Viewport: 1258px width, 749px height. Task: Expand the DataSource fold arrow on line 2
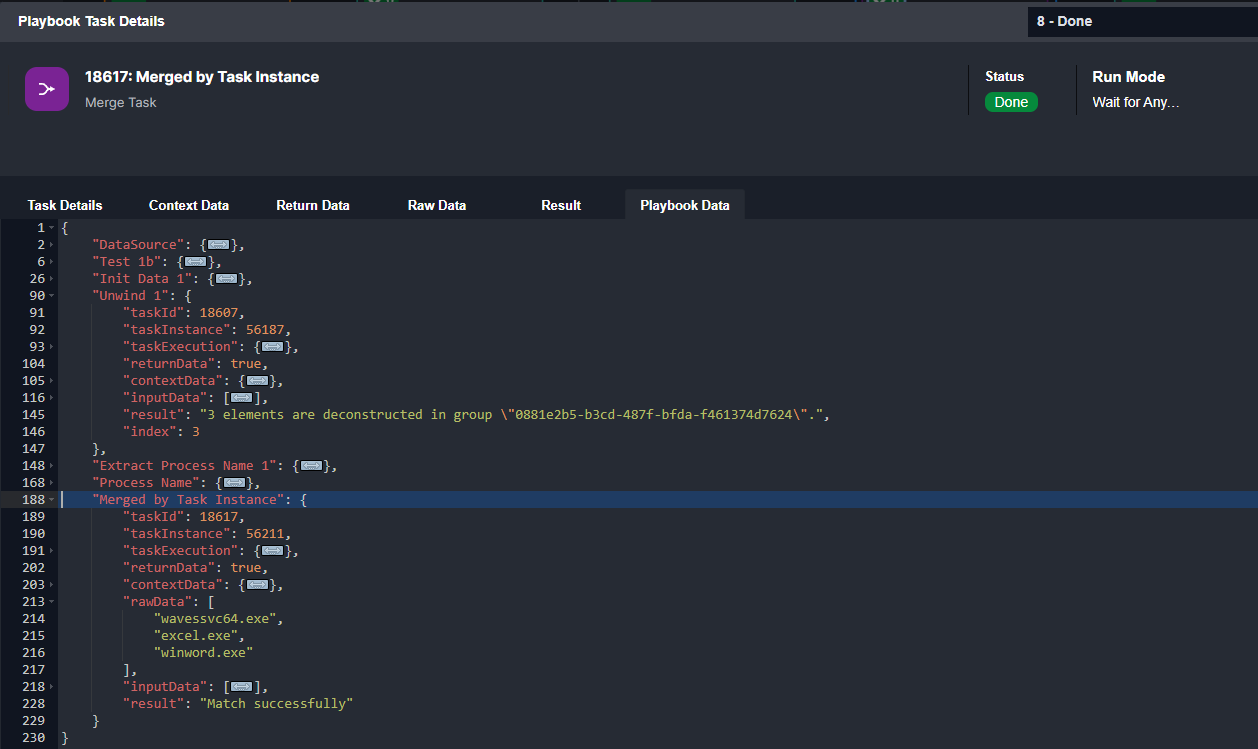click(51, 245)
